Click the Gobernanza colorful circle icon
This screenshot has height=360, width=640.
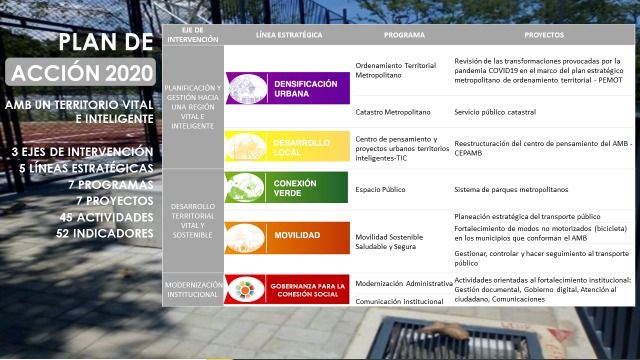click(x=245, y=289)
